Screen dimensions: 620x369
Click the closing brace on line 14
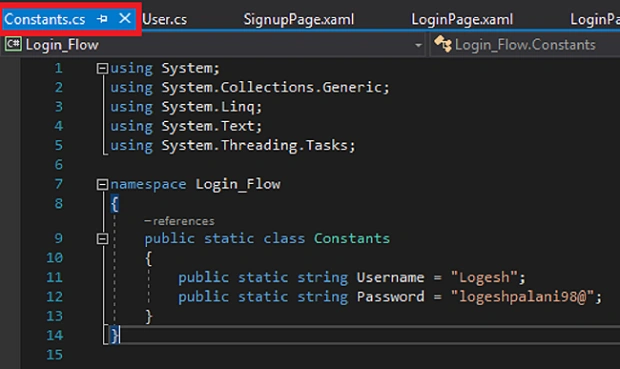pos(114,335)
